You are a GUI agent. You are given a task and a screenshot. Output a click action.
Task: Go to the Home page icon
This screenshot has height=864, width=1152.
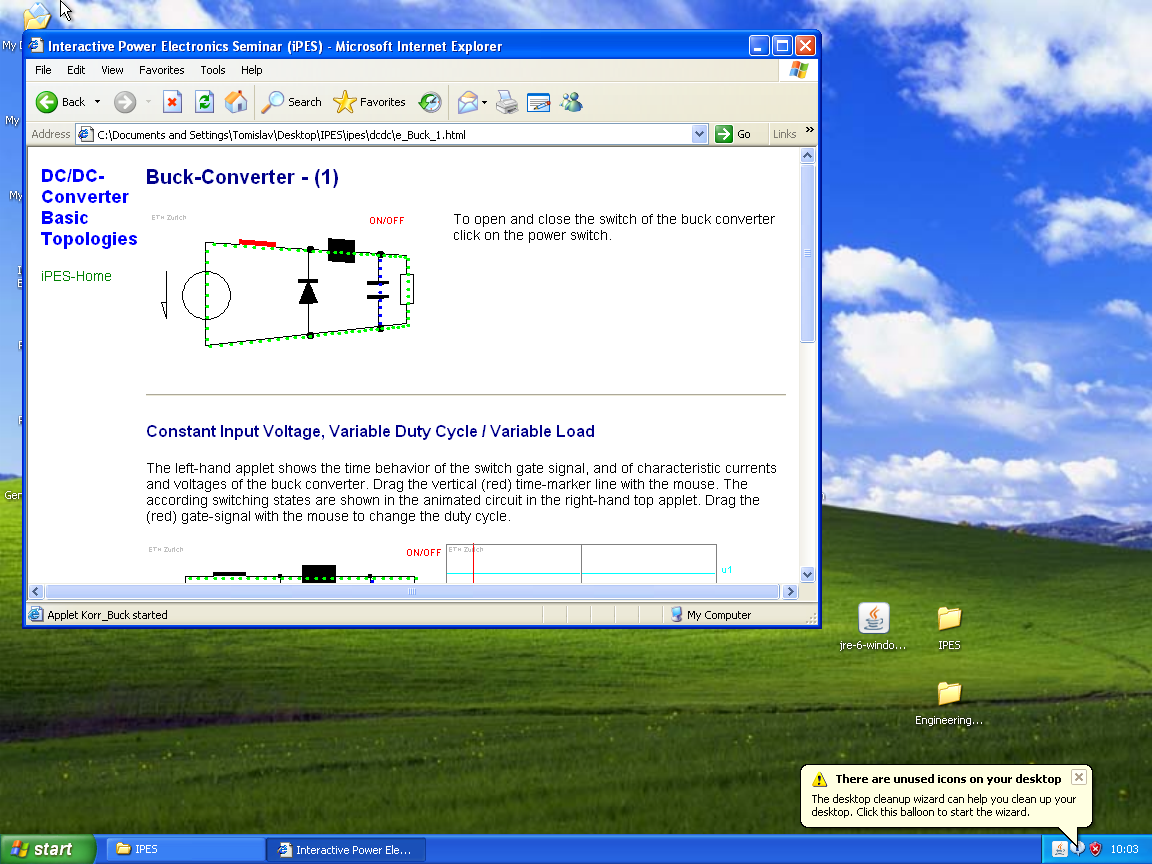click(x=236, y=102)
